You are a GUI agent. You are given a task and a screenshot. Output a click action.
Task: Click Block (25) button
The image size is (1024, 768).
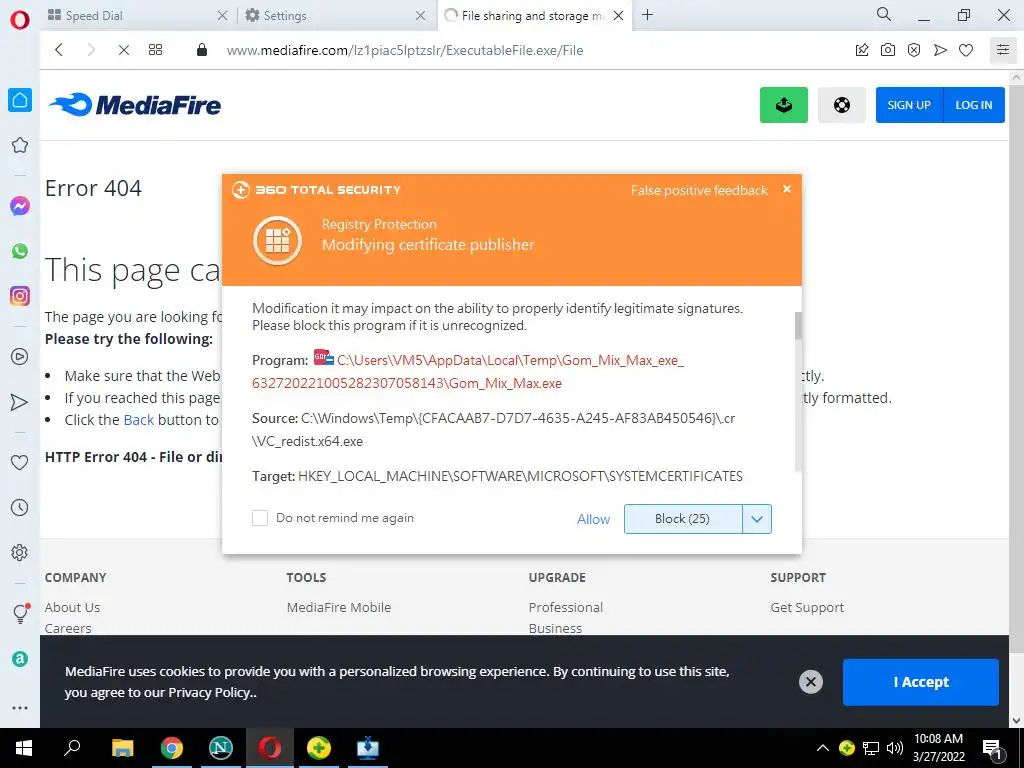point(683,519)
